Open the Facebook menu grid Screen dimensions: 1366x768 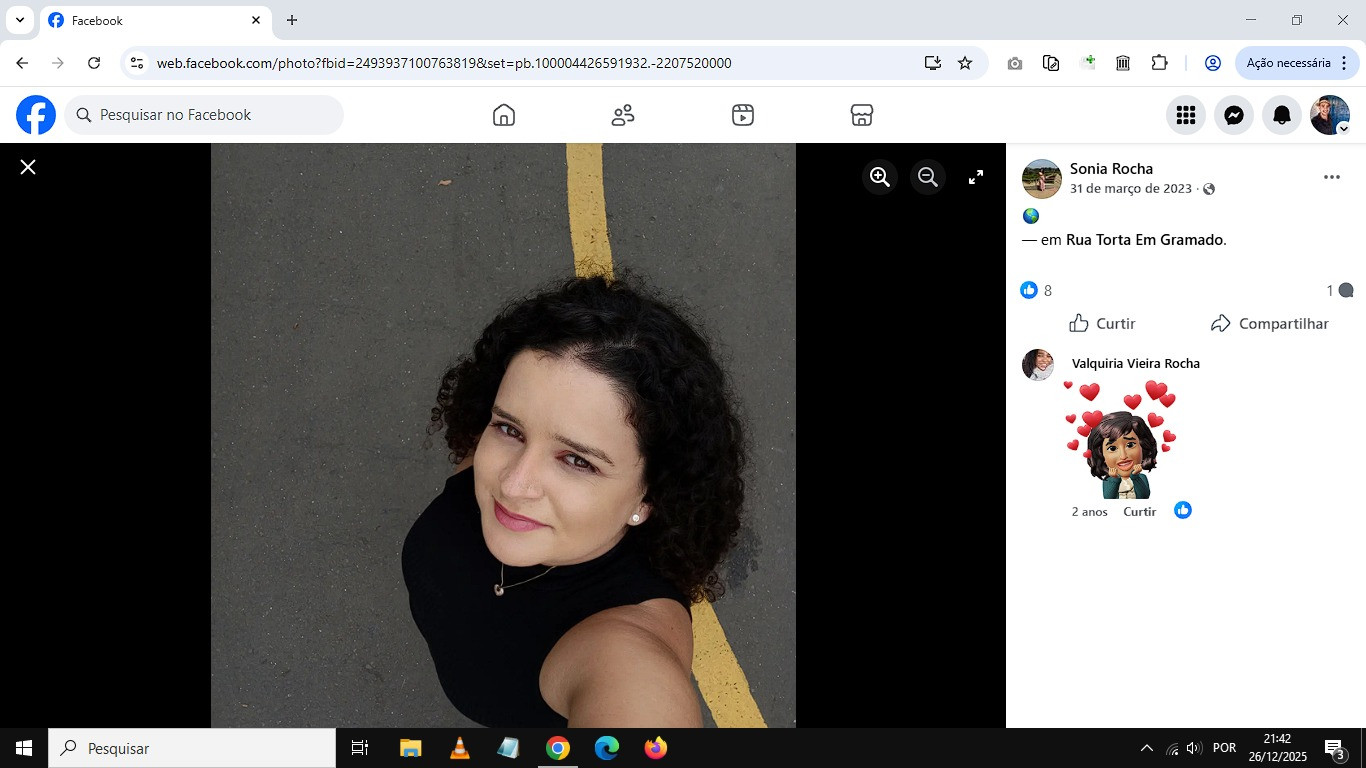pos(1186,115)
